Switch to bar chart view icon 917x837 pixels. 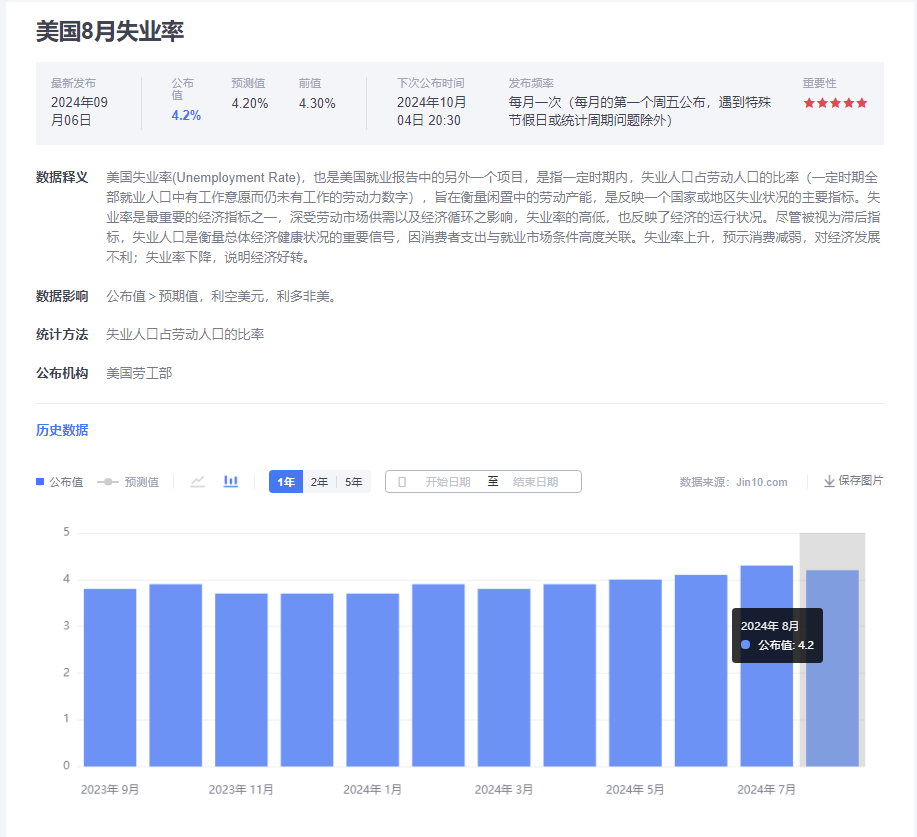(231, 482)
